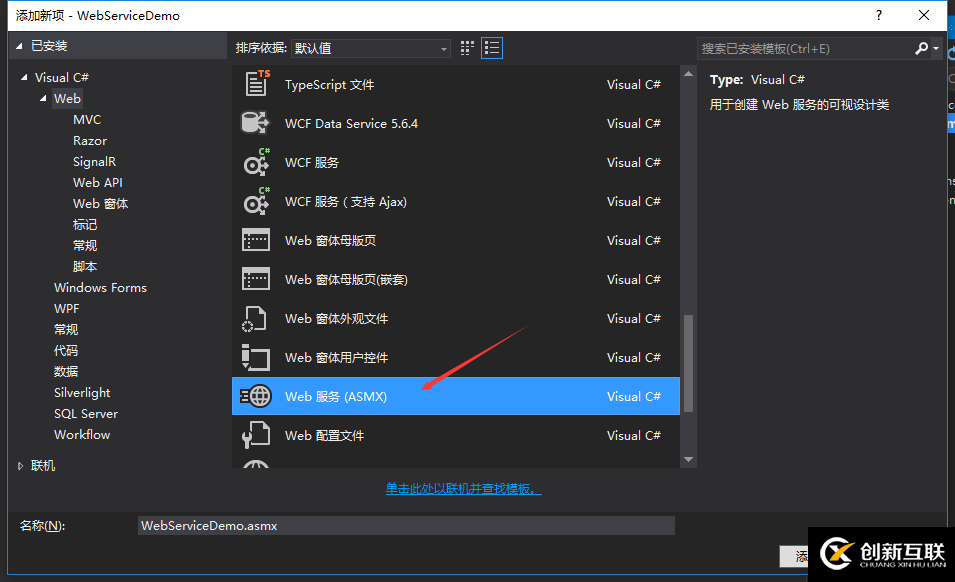Switch templates to small icons view
The height and width of the screenshot is (582, 955).
[x=466, y=47]
